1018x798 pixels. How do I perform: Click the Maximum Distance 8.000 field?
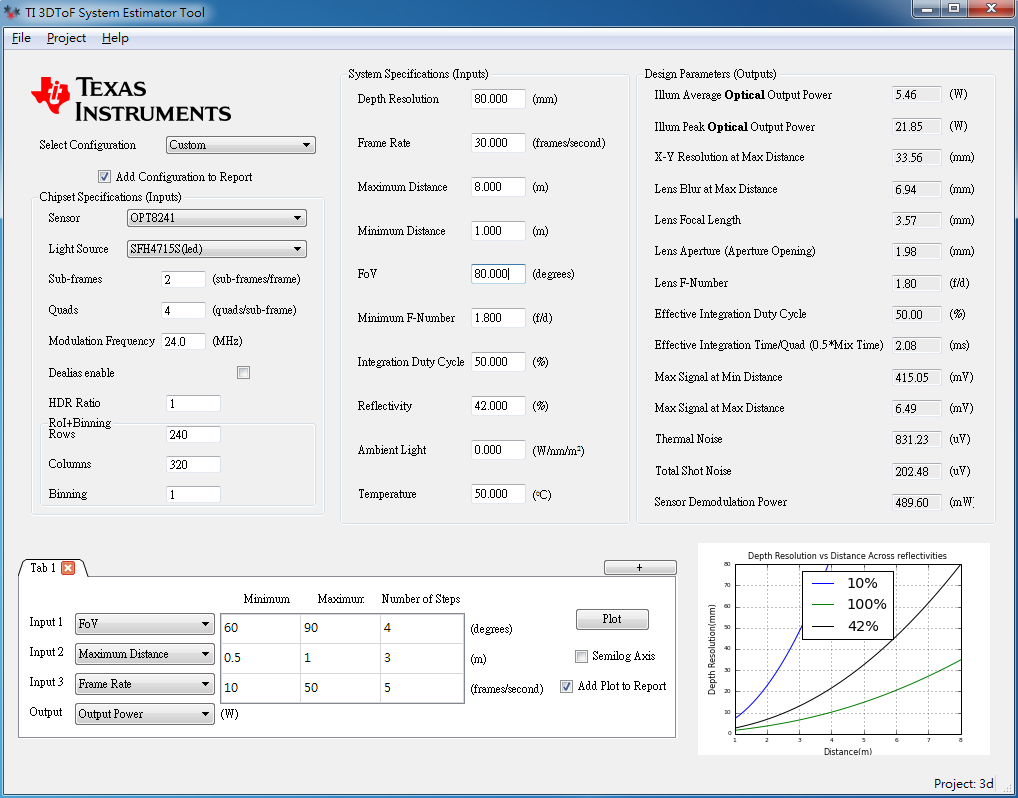click(x=498, y=187)
